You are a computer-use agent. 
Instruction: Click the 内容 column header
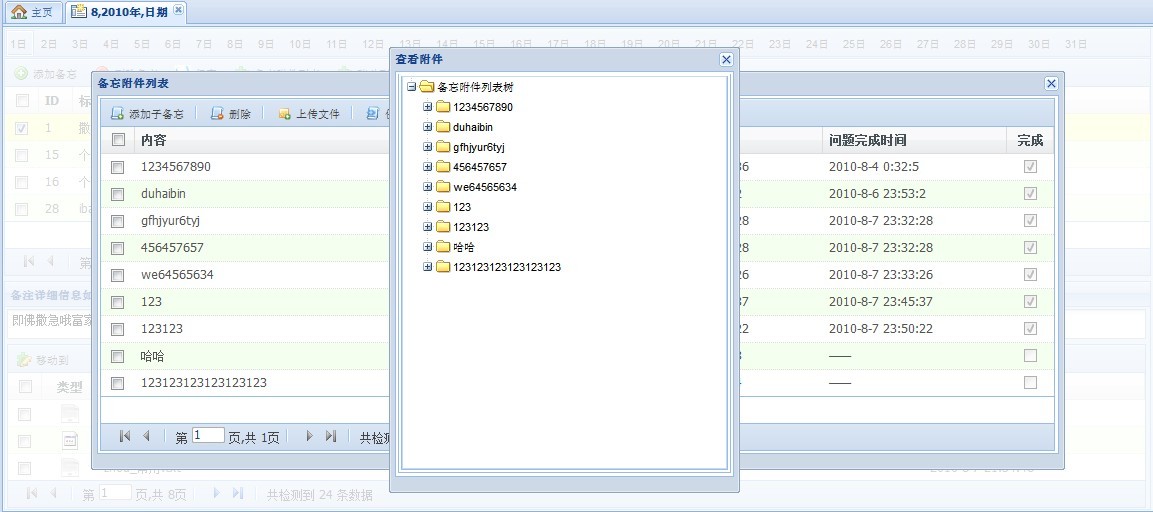(x=154, y=140)
